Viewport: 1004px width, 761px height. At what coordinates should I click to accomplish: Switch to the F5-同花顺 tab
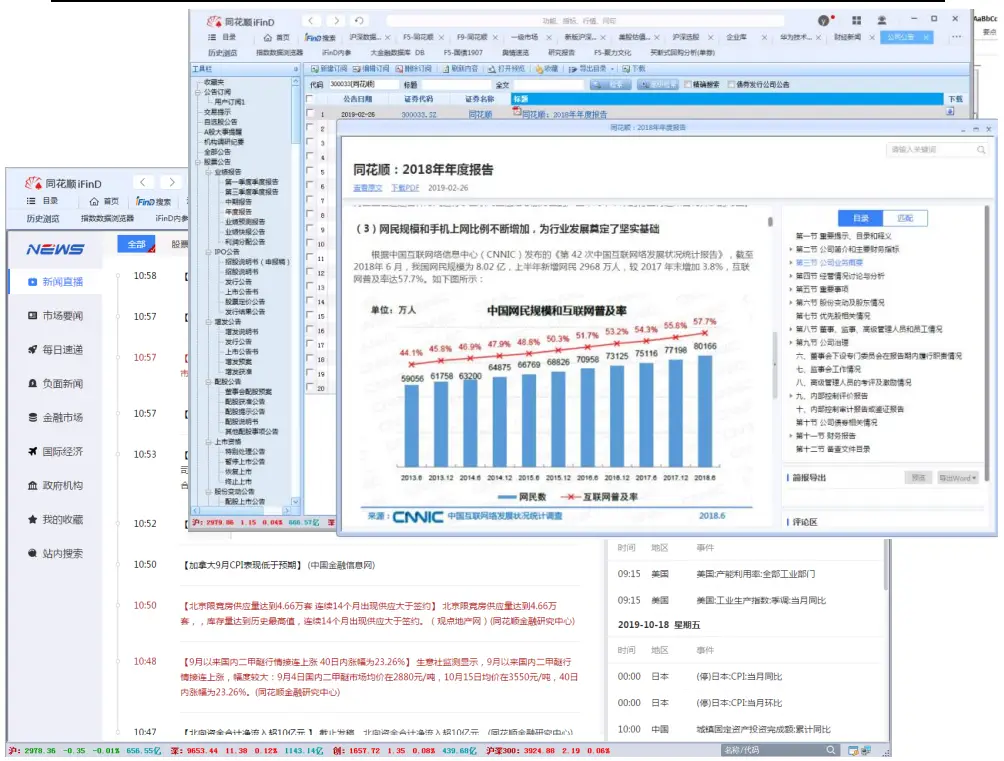pyautogui.click(x=418, y=37)
